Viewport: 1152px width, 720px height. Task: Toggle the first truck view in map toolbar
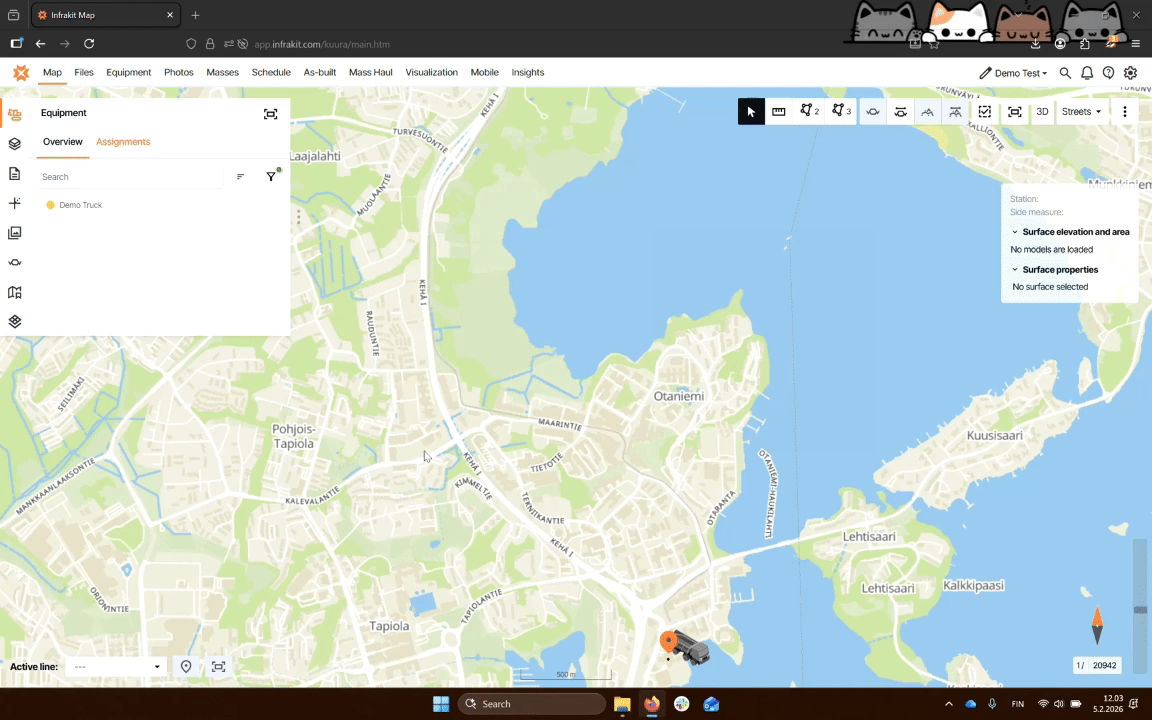873,112
